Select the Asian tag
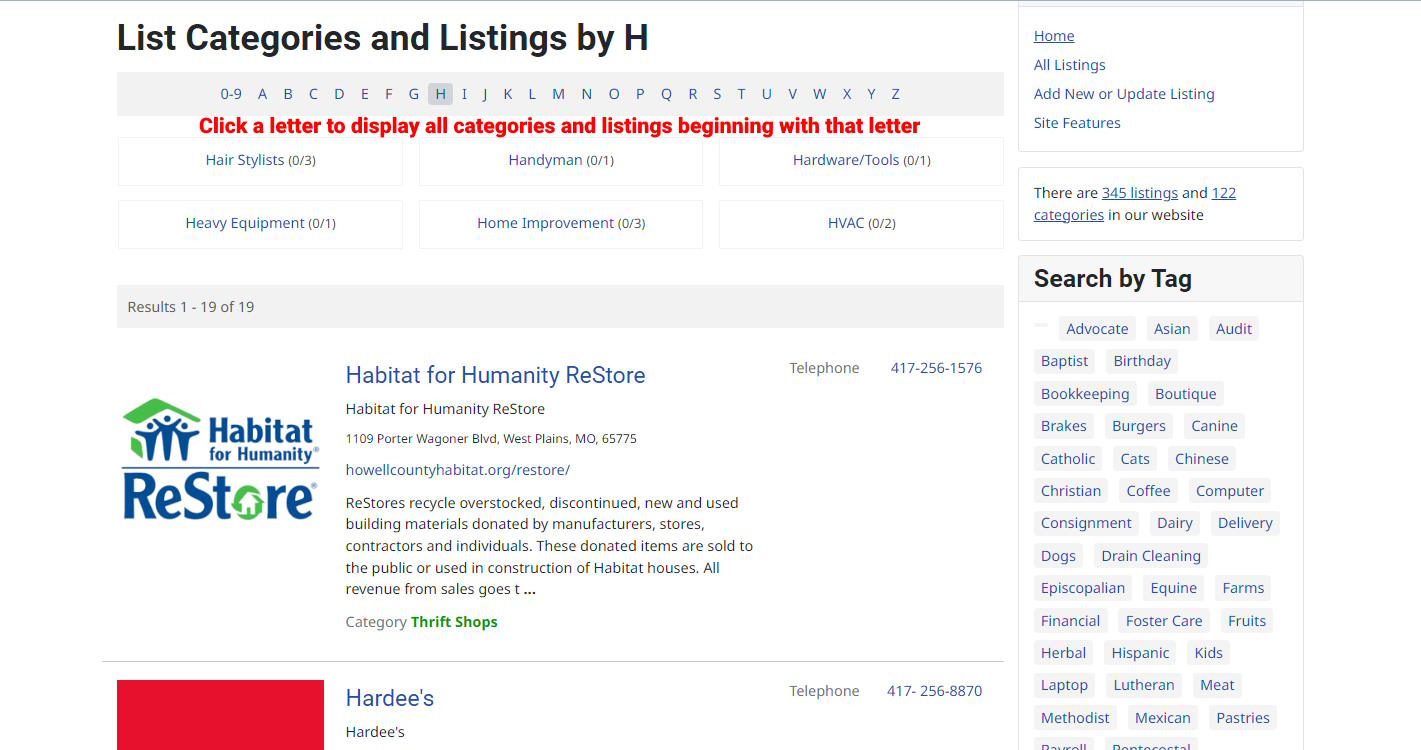 (x=1172, y=329)
